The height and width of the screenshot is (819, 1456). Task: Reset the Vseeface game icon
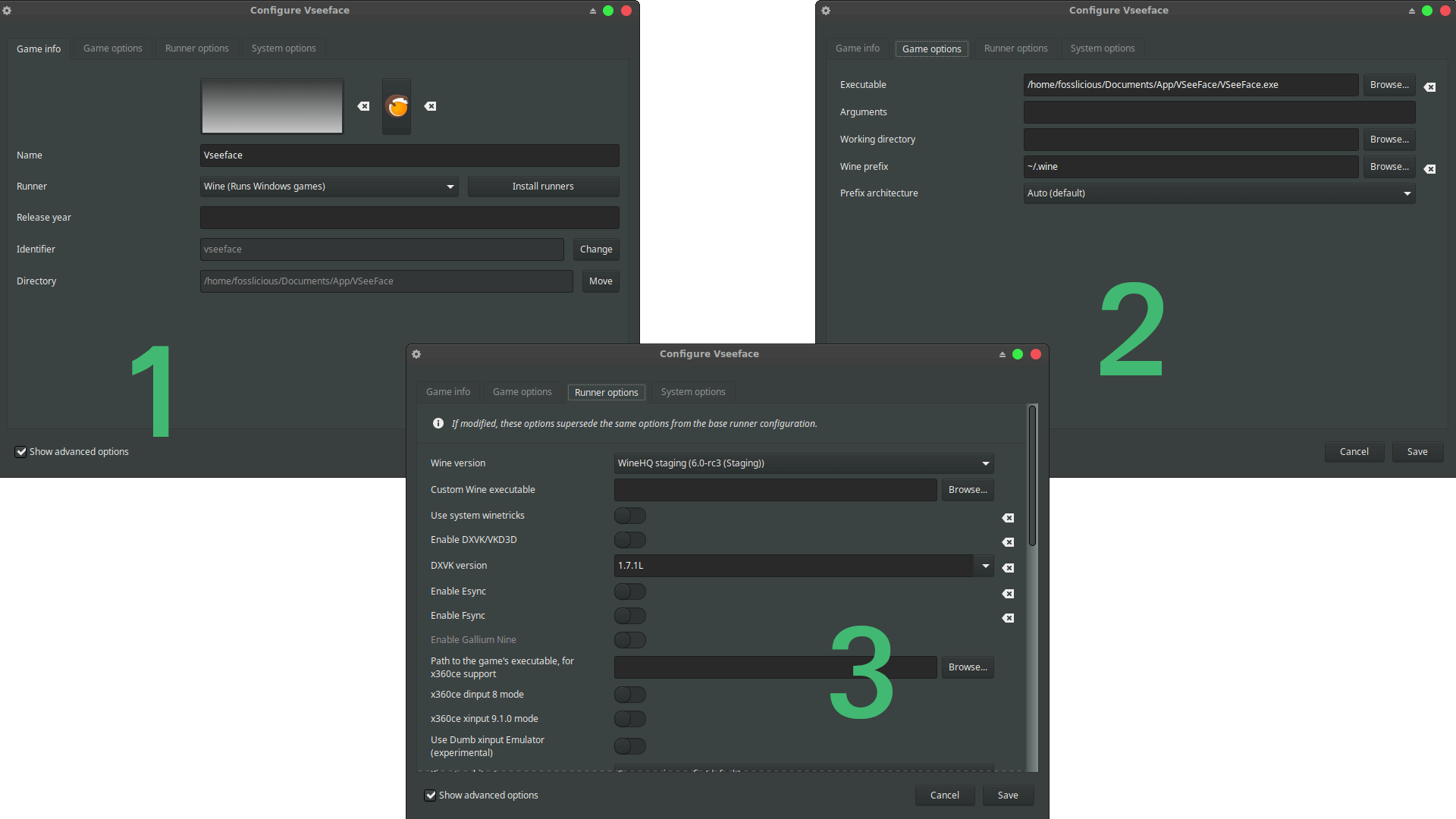(x=430, y=106)
